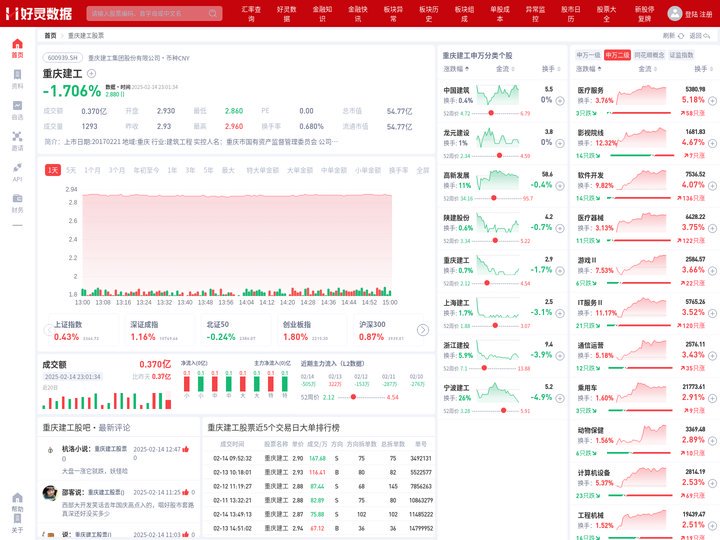Click 52-week price slider dot for 宁波建工
Screen dimensions: 720x540
(x=503, y=411)
